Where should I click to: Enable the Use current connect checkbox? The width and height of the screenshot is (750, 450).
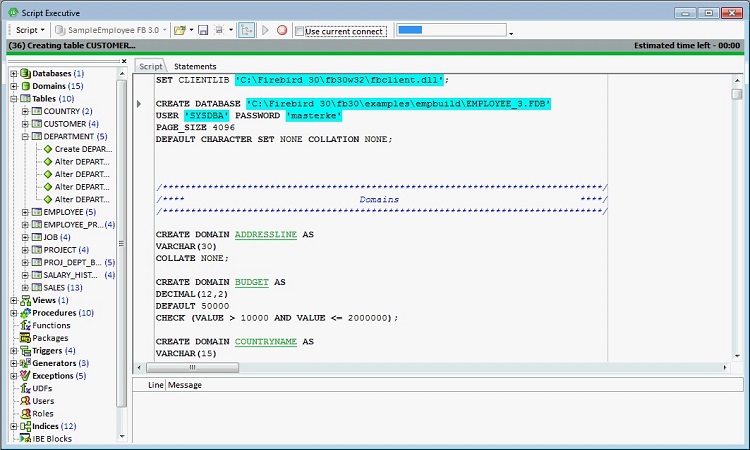click(298, 31)
